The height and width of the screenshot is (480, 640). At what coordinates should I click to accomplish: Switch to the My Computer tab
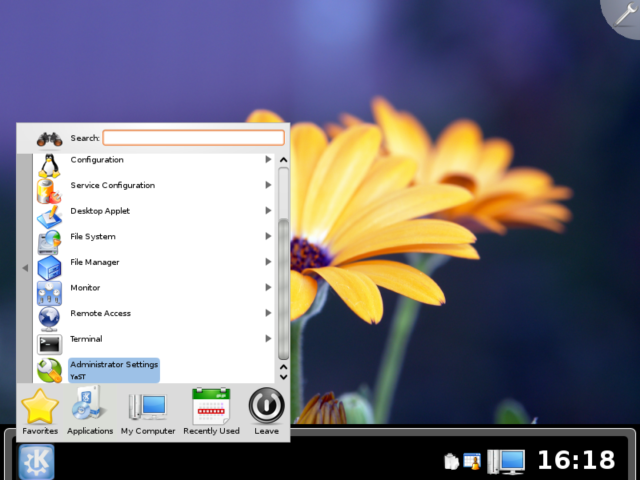pyautogui.click(x=148, y=411)
